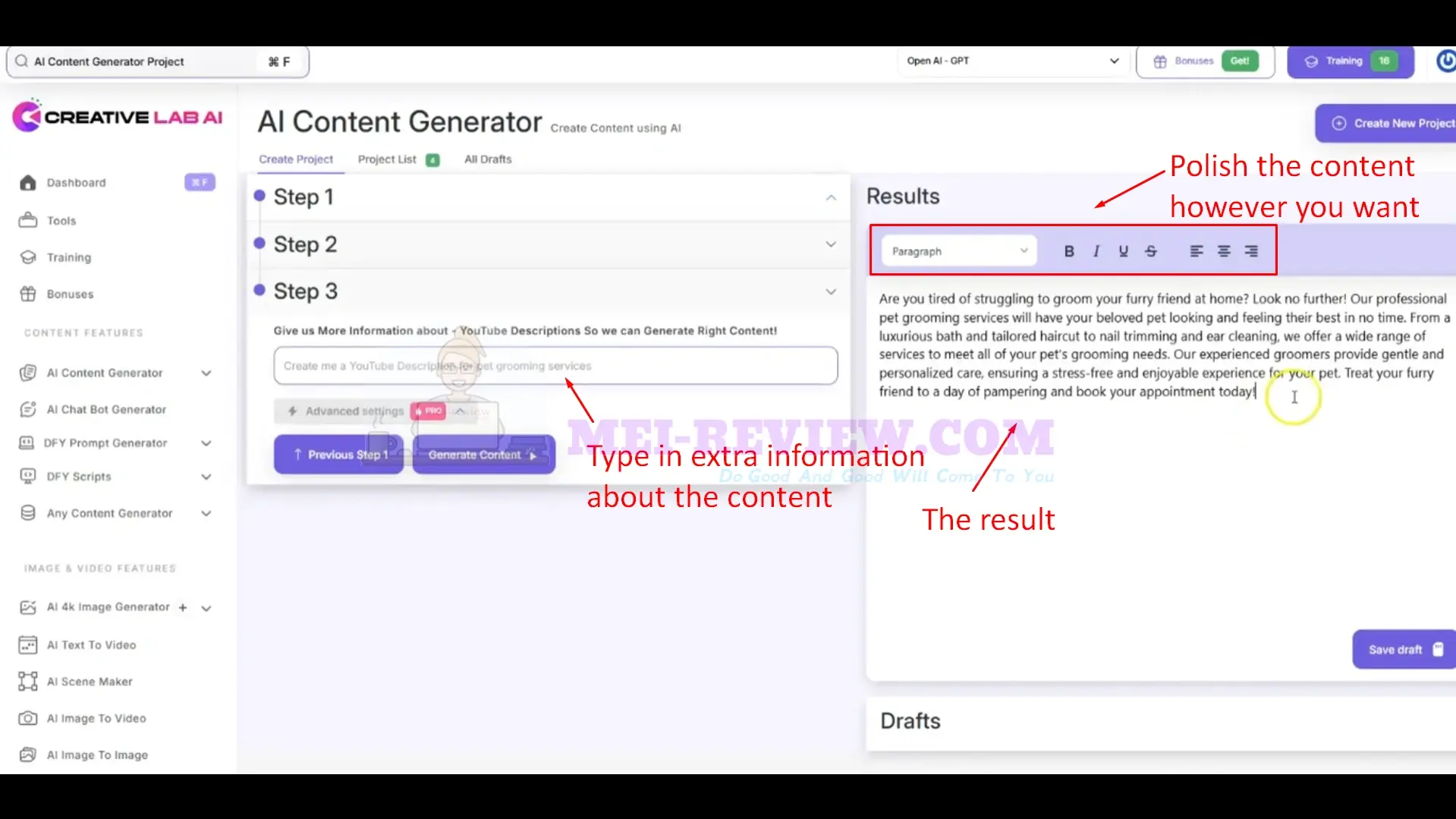The width and height of the screenshot is (1456, 819).
Task: Expand the Step 2 section
Action: [832, 244]
